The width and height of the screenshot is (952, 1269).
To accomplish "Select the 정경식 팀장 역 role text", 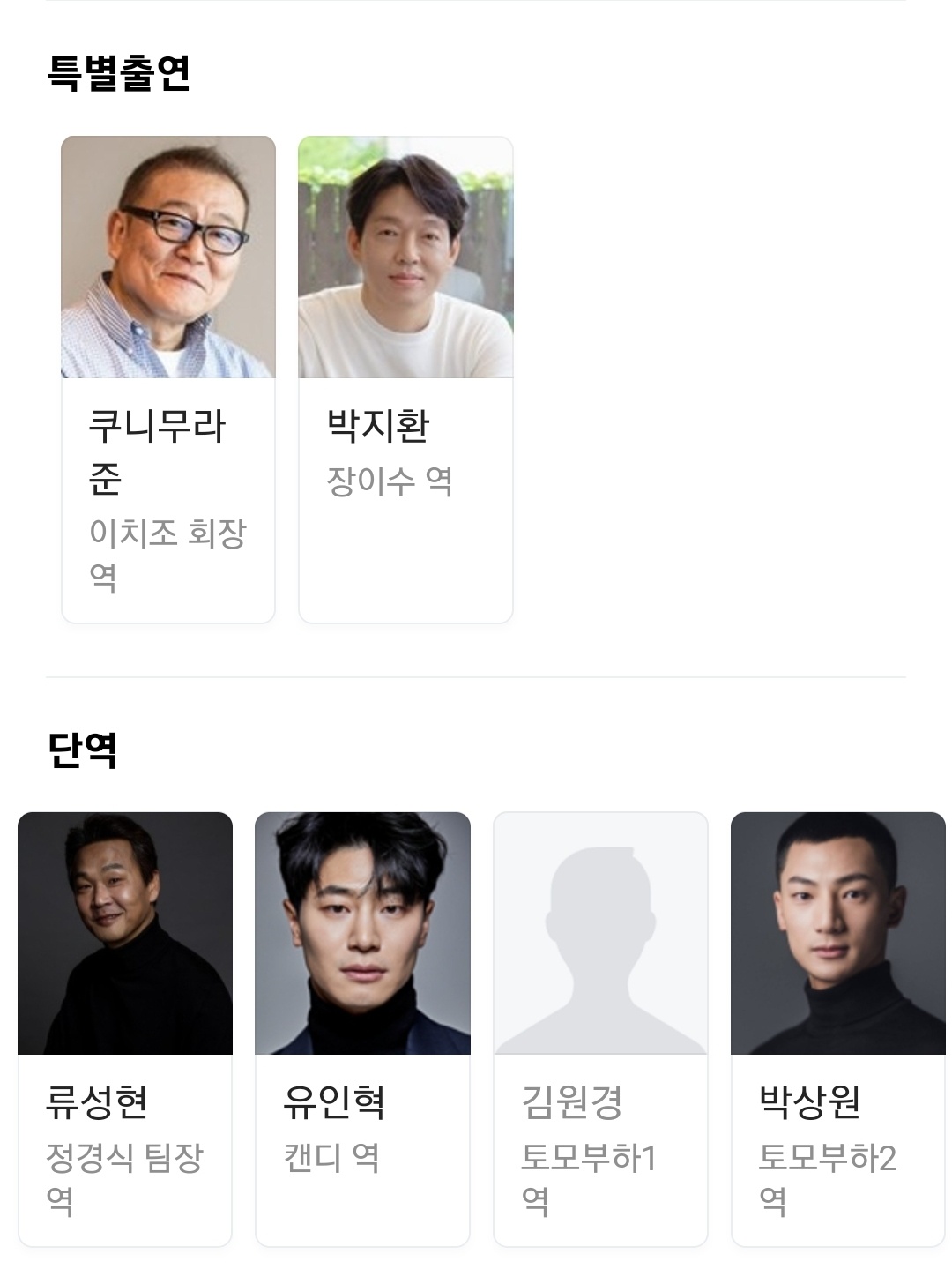I will point(124,1178).
